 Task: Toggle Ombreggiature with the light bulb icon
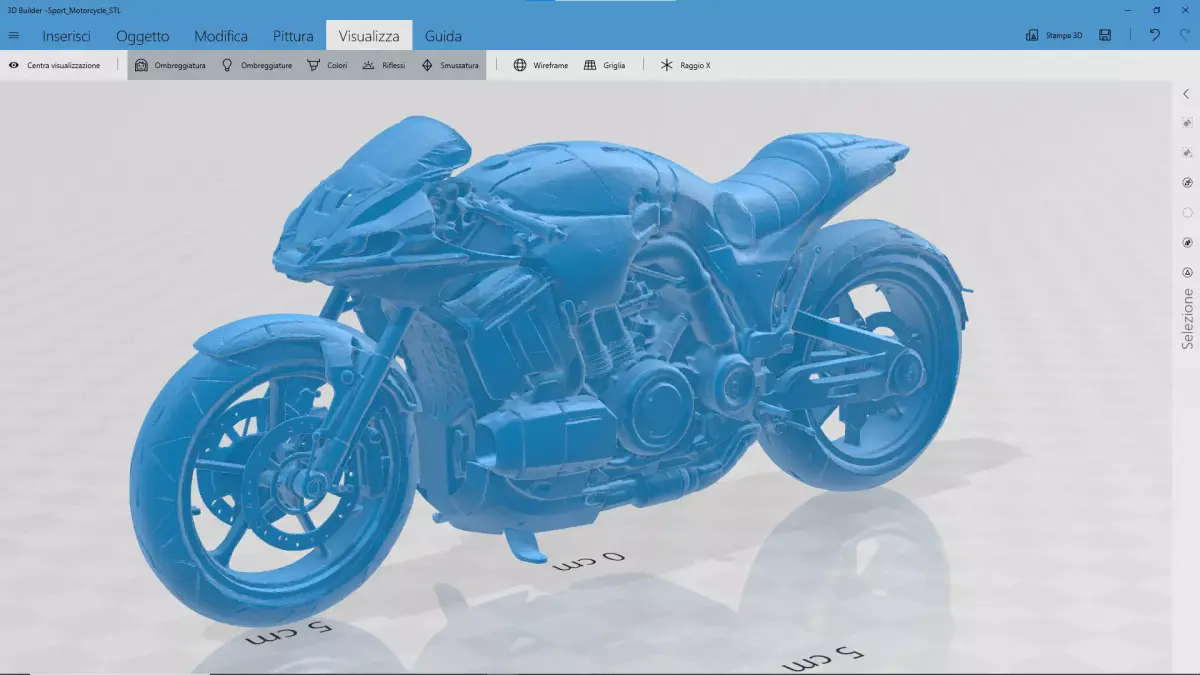point(257,65)
